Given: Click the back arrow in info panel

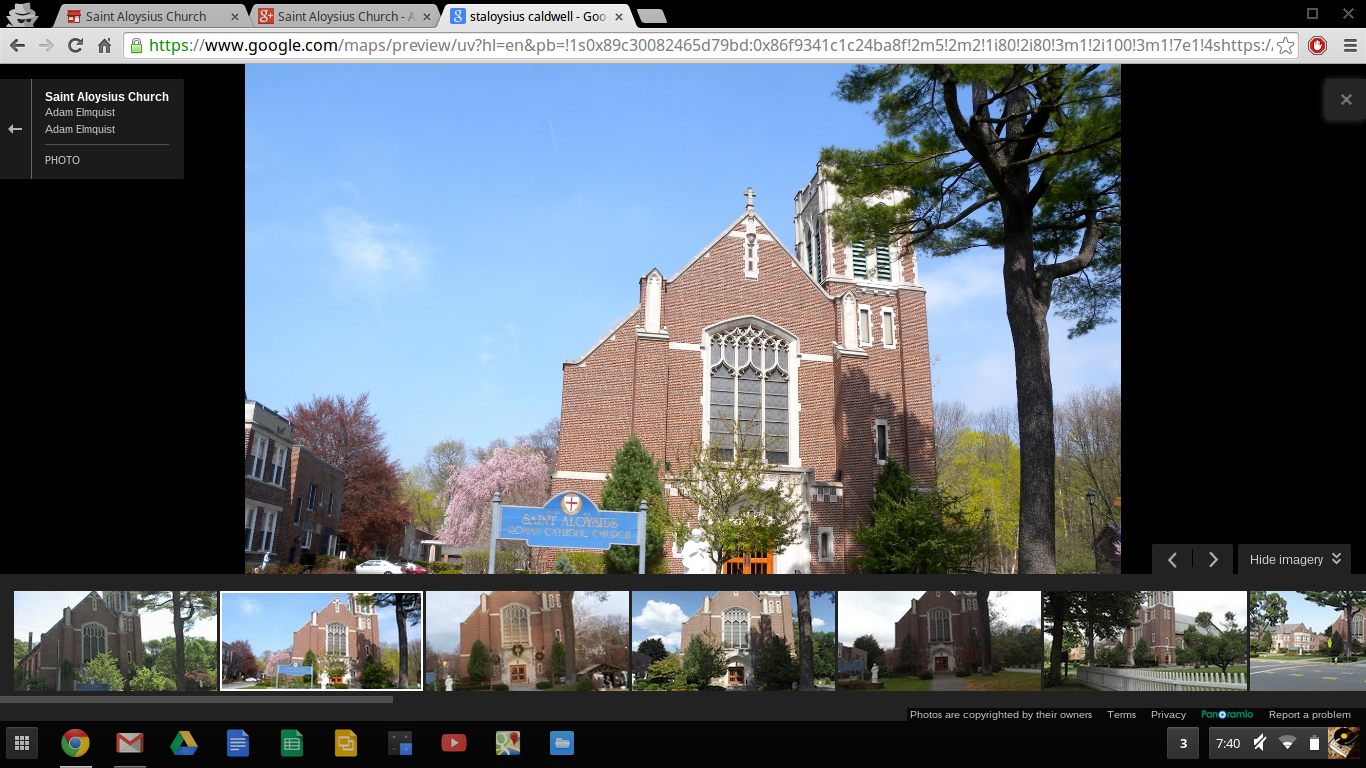Looking at the screenshot, I should coord(15,129).
